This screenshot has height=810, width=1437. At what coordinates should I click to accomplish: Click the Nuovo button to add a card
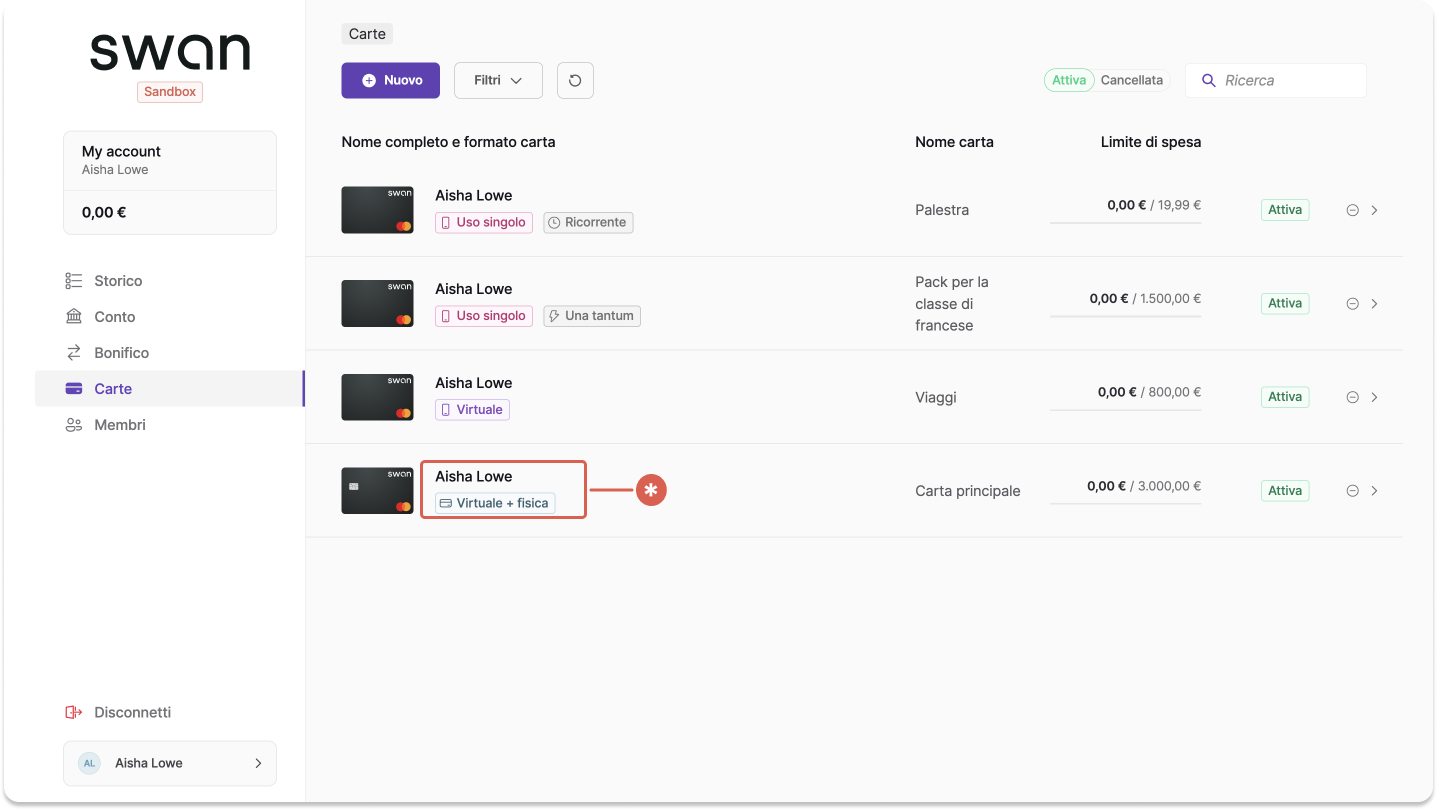[x=390, y=81]
